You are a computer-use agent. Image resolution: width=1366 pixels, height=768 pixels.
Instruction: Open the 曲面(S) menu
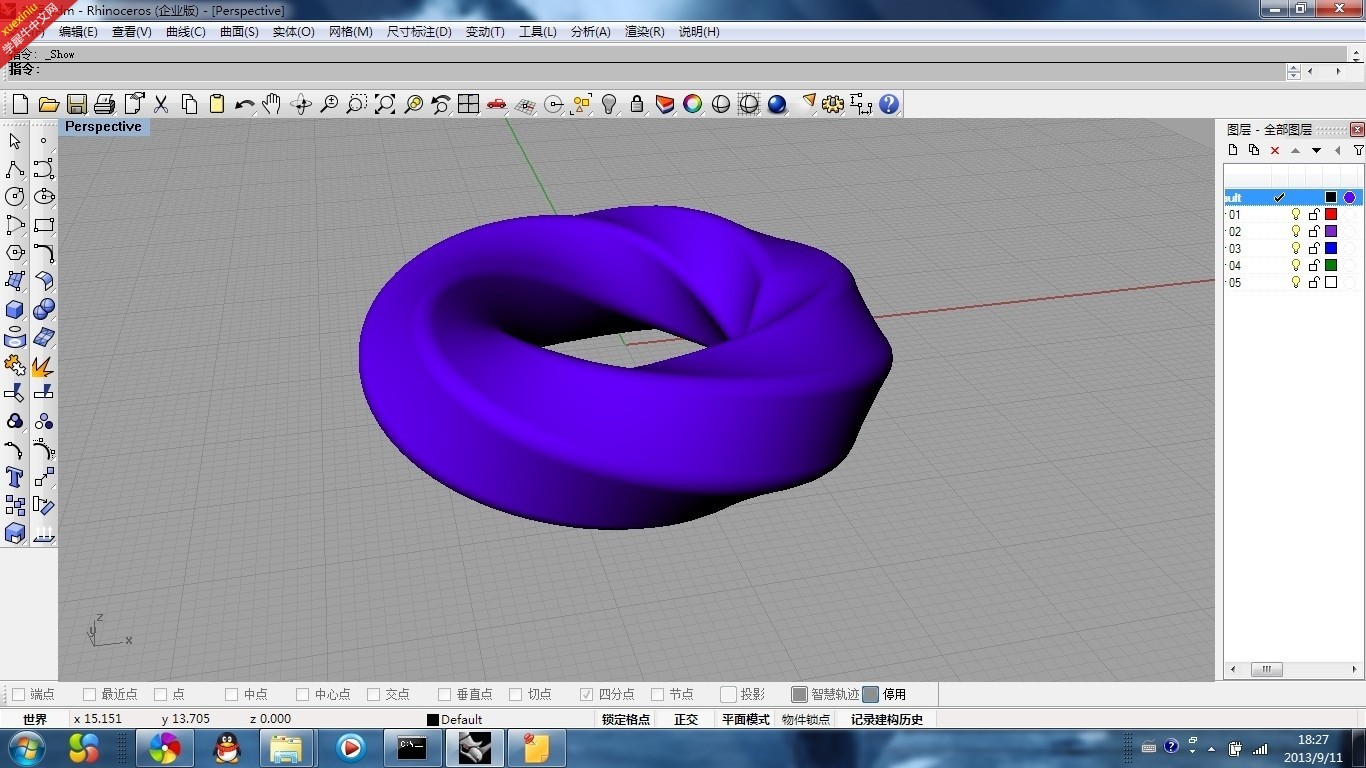(239, 32)
